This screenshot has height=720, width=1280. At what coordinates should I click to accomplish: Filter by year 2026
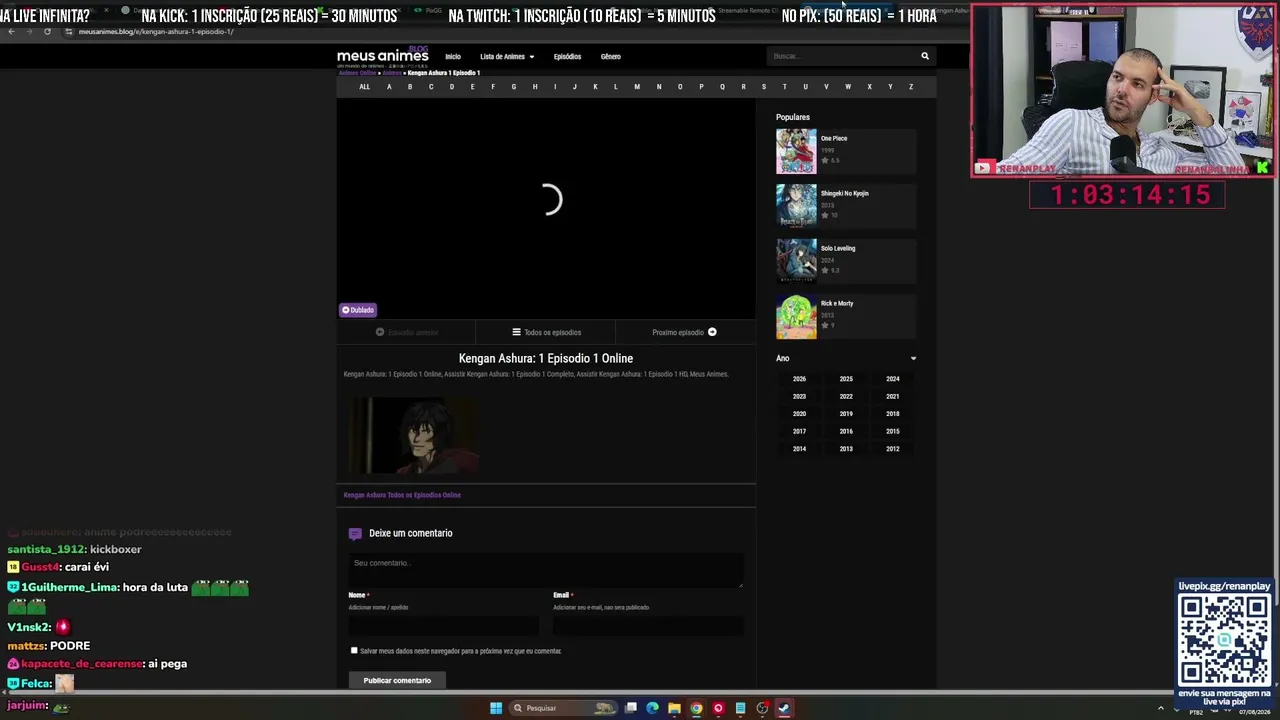(x=799, y=379)
